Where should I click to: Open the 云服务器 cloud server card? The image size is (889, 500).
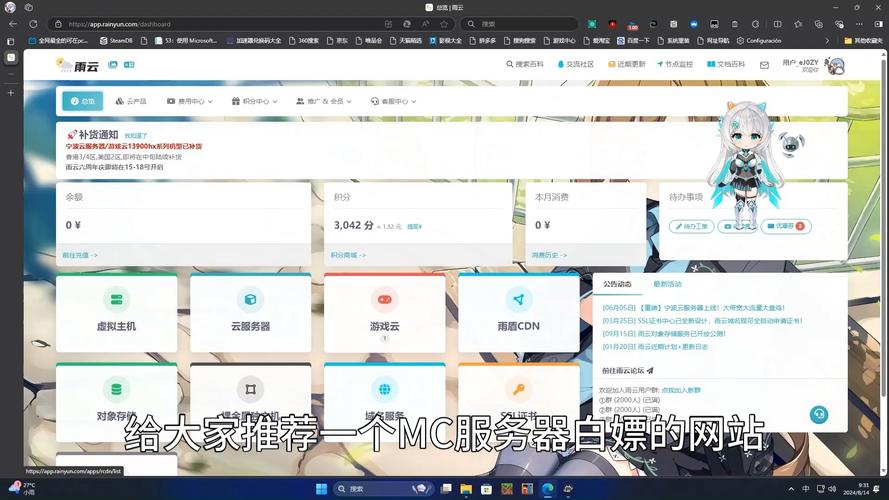point(250,313)
